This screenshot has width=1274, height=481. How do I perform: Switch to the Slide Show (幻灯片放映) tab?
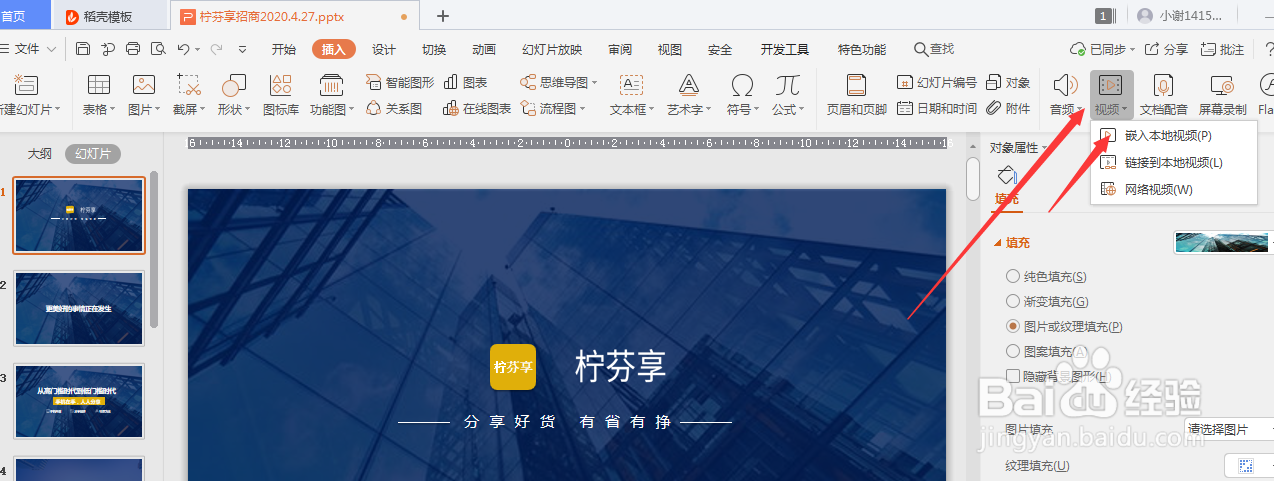552,49
